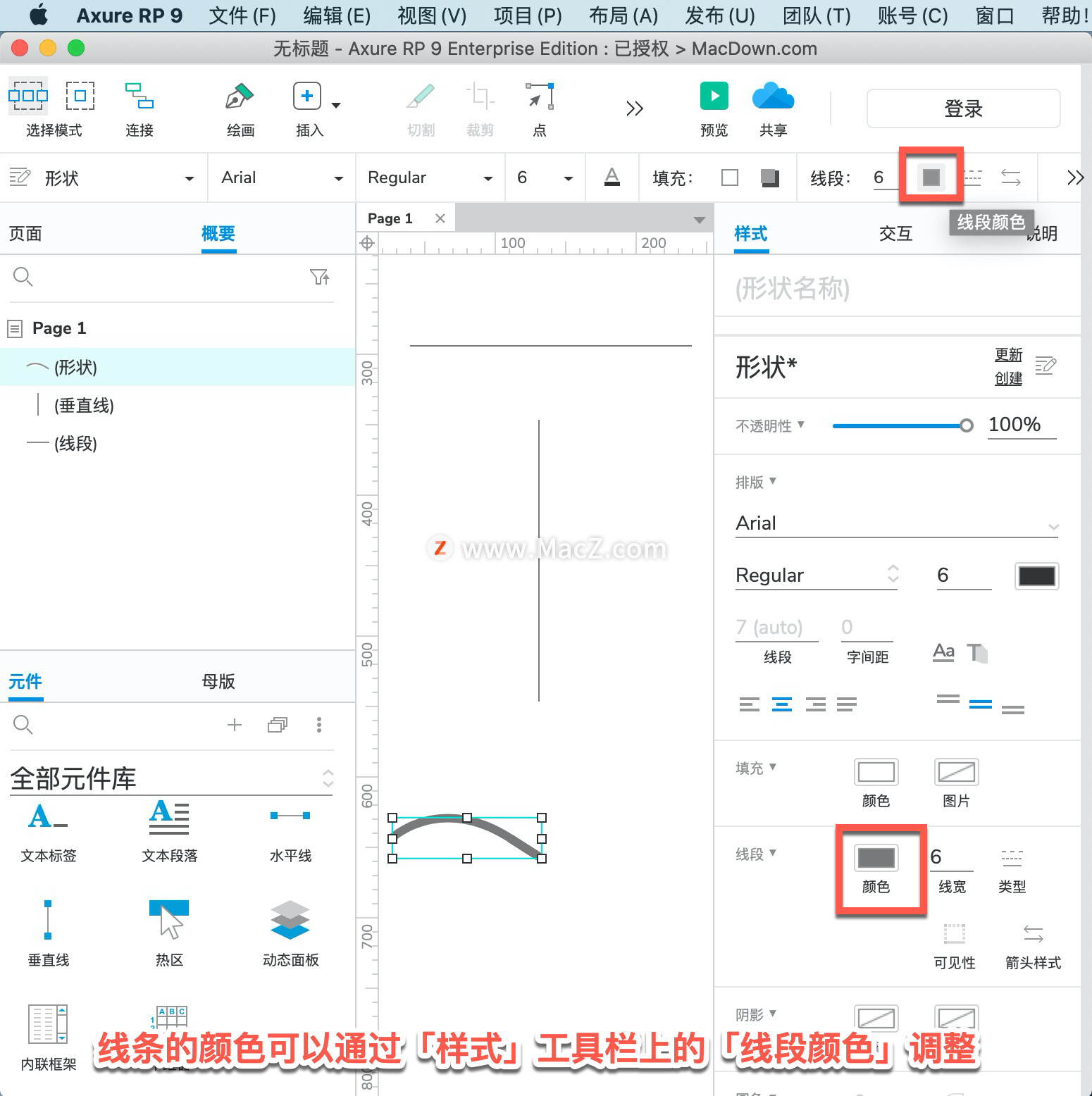Open the line 颜色 swatch in style panel
The image size is (1092, 1096).
click(876, 857)
